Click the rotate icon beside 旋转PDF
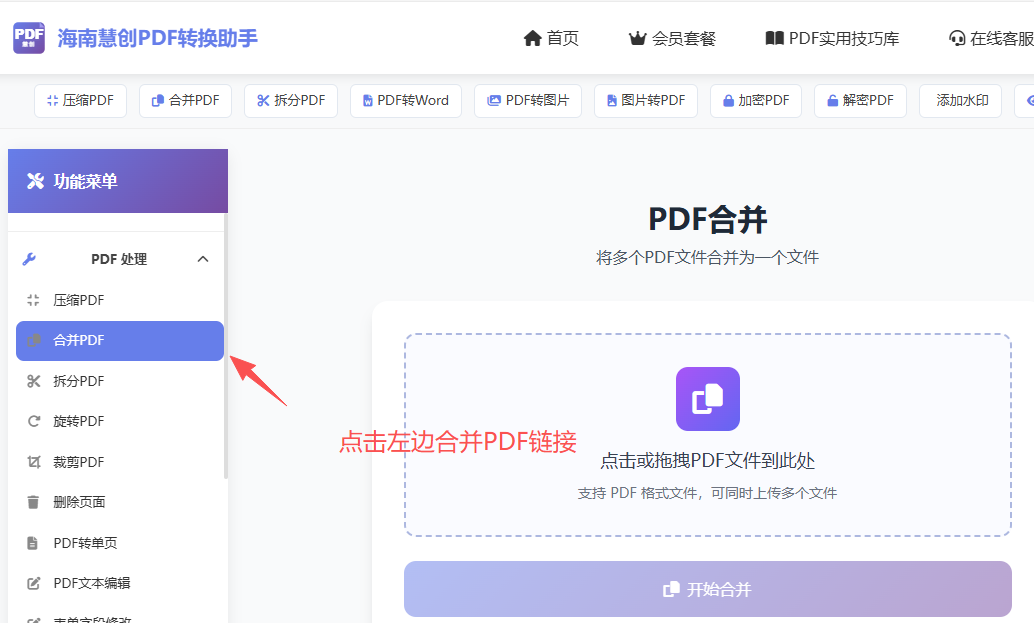The height and width of the screenshot is (623, 1034). 34,421
